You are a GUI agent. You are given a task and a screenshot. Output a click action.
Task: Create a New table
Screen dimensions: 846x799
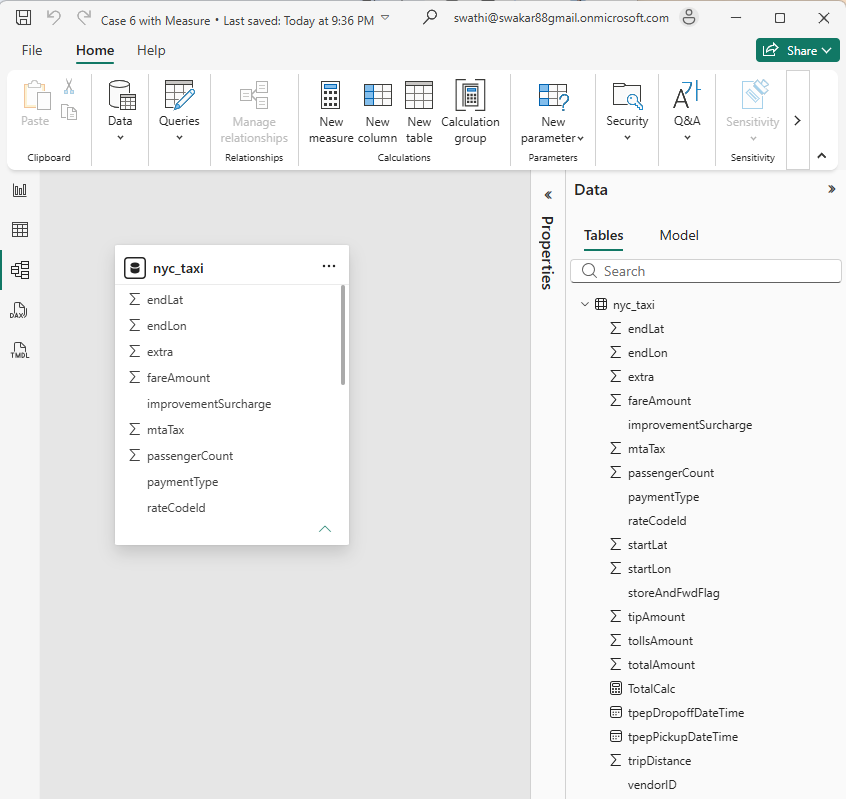[419, 112]
